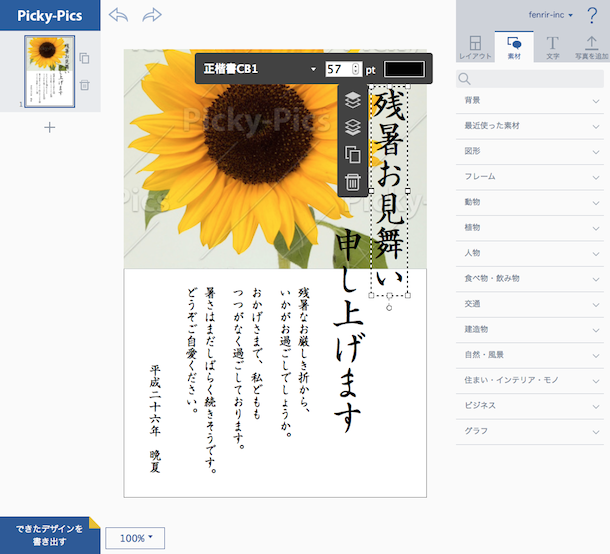The height and width of the screenshot is (554, 610).
Task: Delete page 1 using sidebar trash icon
Action: click(x=84, y=86)
